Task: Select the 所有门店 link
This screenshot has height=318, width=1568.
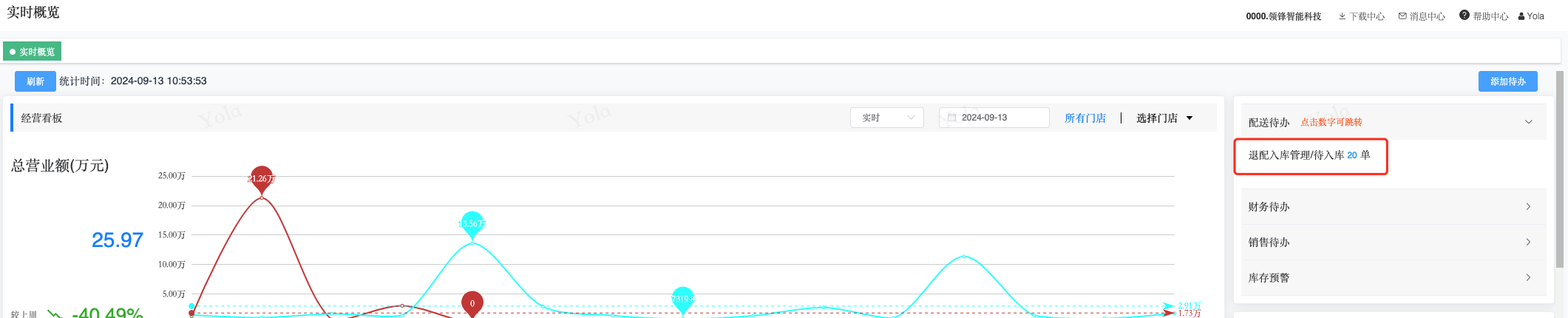Action: click(x=1085, y=118)
